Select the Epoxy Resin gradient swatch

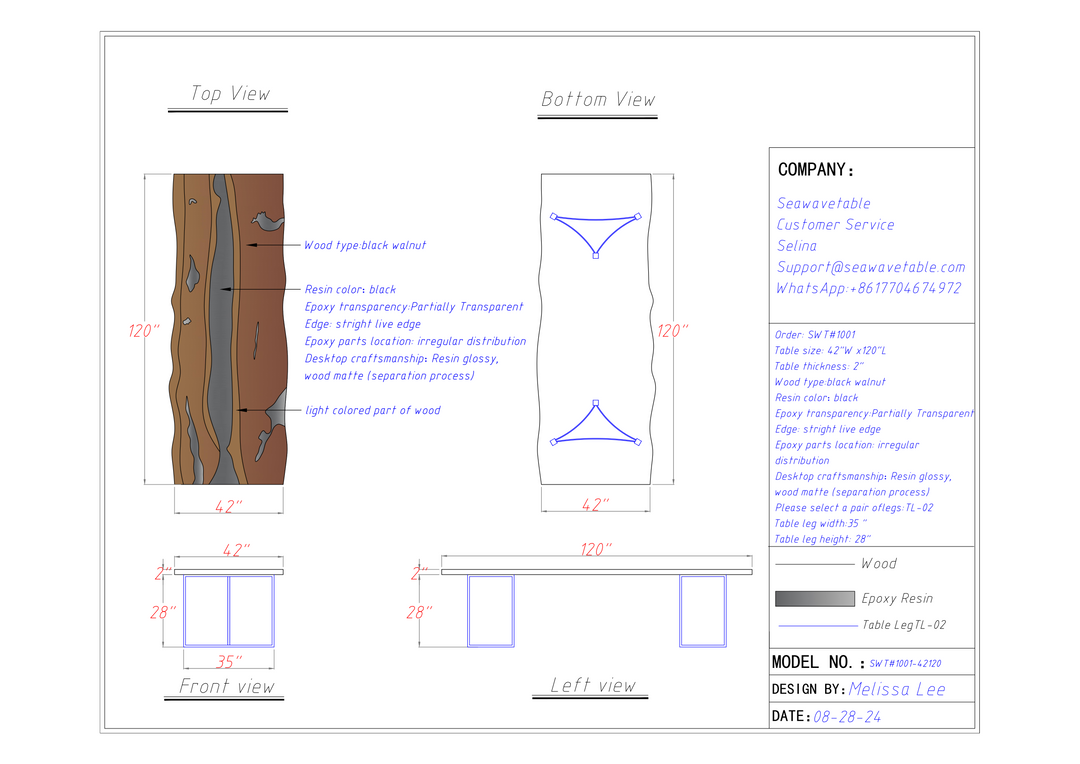pos(814,599)
